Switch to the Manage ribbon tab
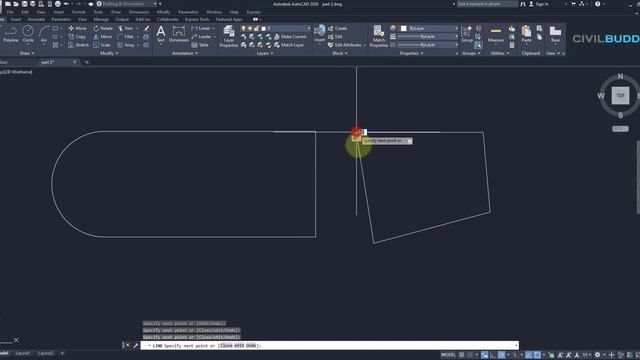640x360 pixels. tap(101, 19)
